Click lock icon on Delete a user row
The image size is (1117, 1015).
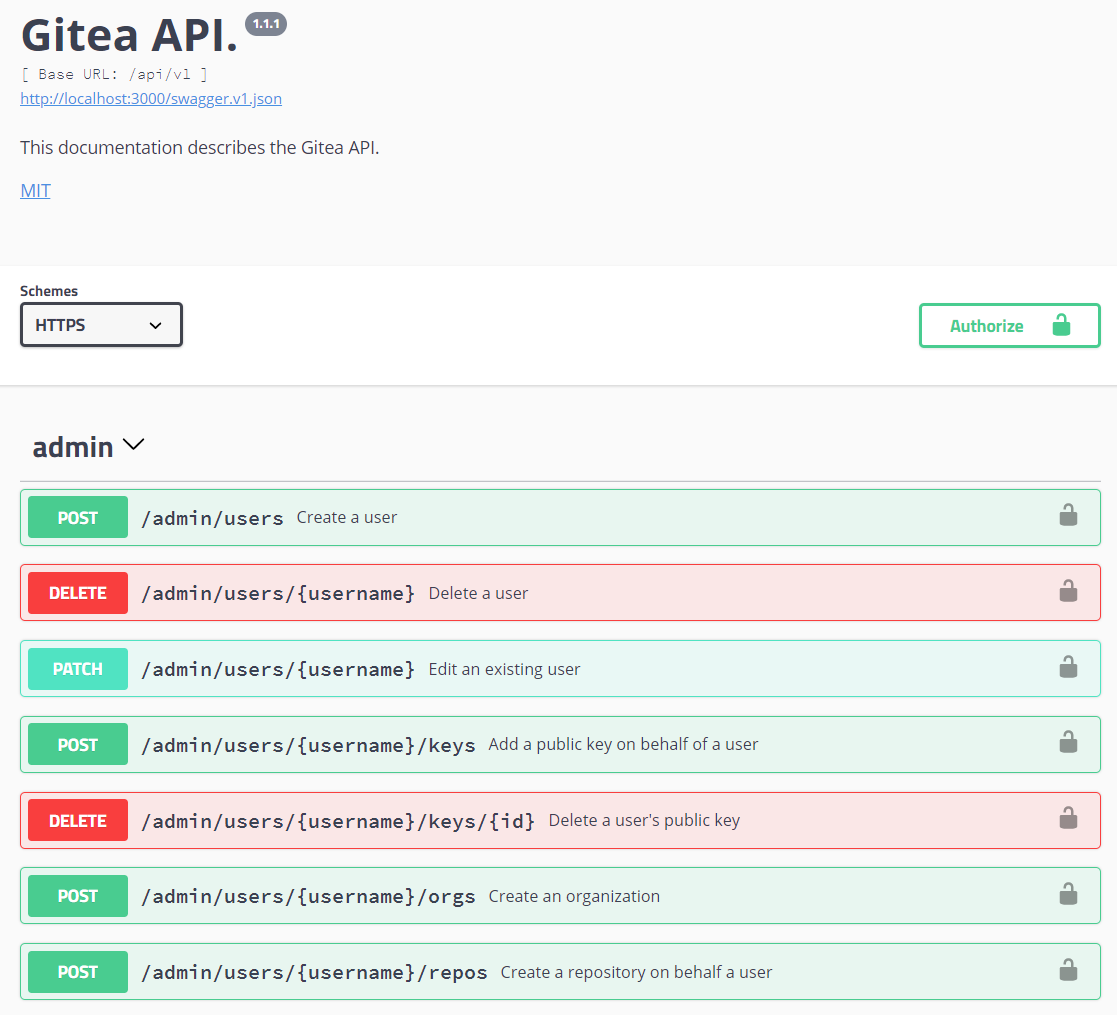click(1068, 590)
